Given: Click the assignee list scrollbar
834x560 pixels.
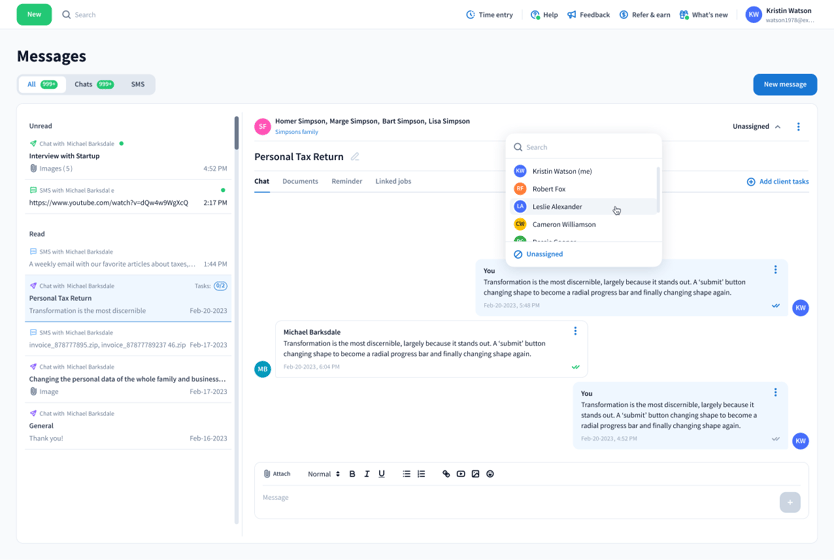Looking at the screenshot, I should tap(658, 190).
